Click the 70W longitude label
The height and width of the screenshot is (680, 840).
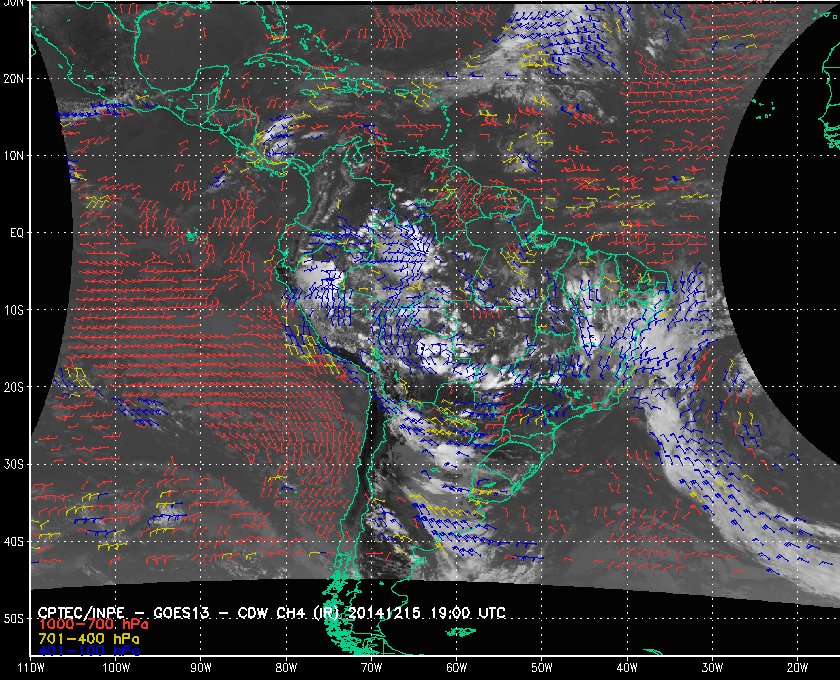coord(371,668)
